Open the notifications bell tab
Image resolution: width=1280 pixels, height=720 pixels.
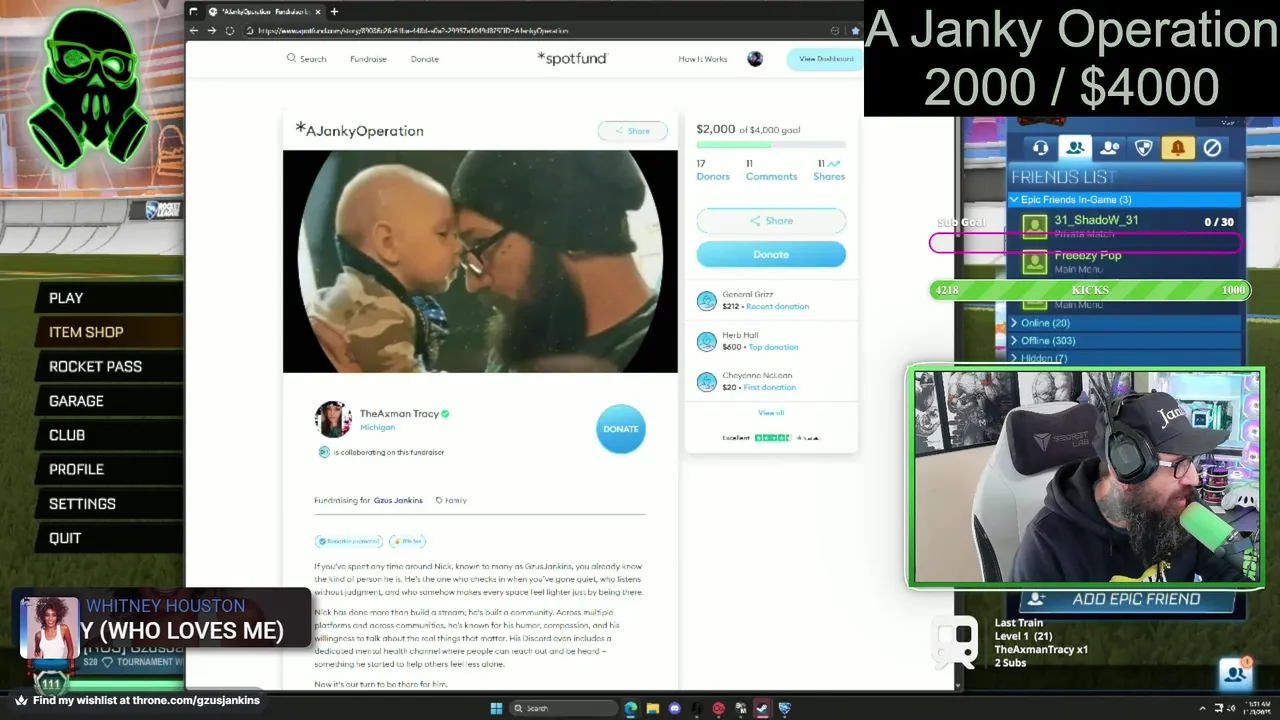[x=1178, y=148]
